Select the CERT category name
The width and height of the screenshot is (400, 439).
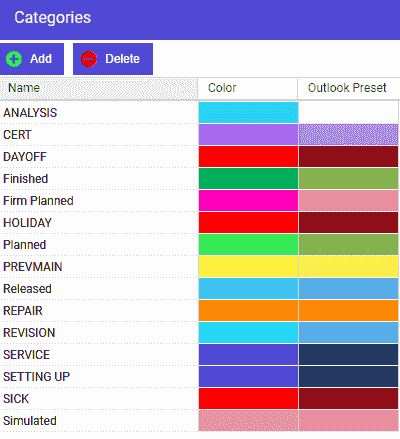pyautogui.click(x=17, y=135)
